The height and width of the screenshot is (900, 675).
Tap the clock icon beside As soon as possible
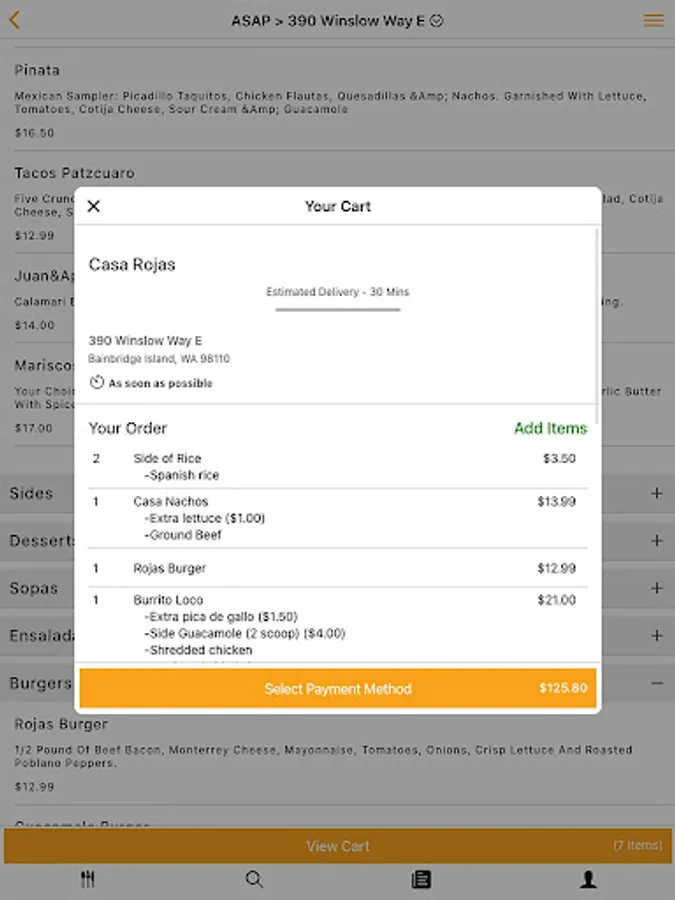pyautogui.click(x=97, y=383)
